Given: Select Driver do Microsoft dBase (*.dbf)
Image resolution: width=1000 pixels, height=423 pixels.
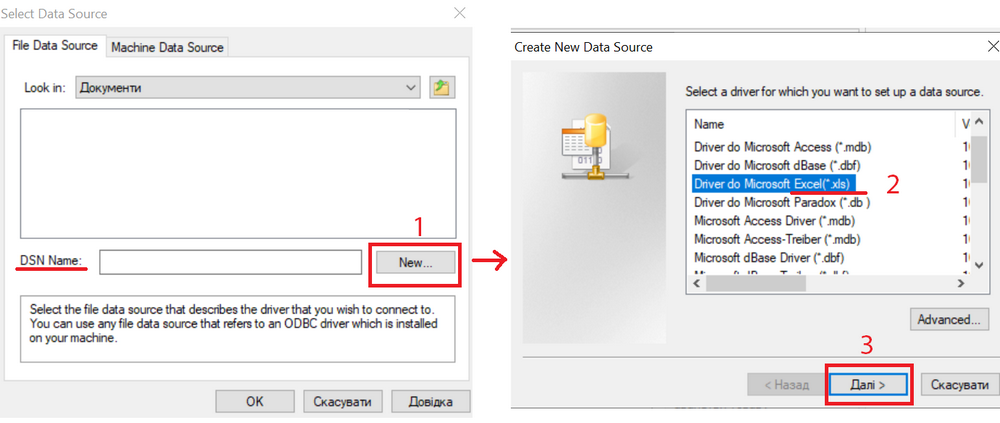Looking at the screenshot, I should pos(765,165).
